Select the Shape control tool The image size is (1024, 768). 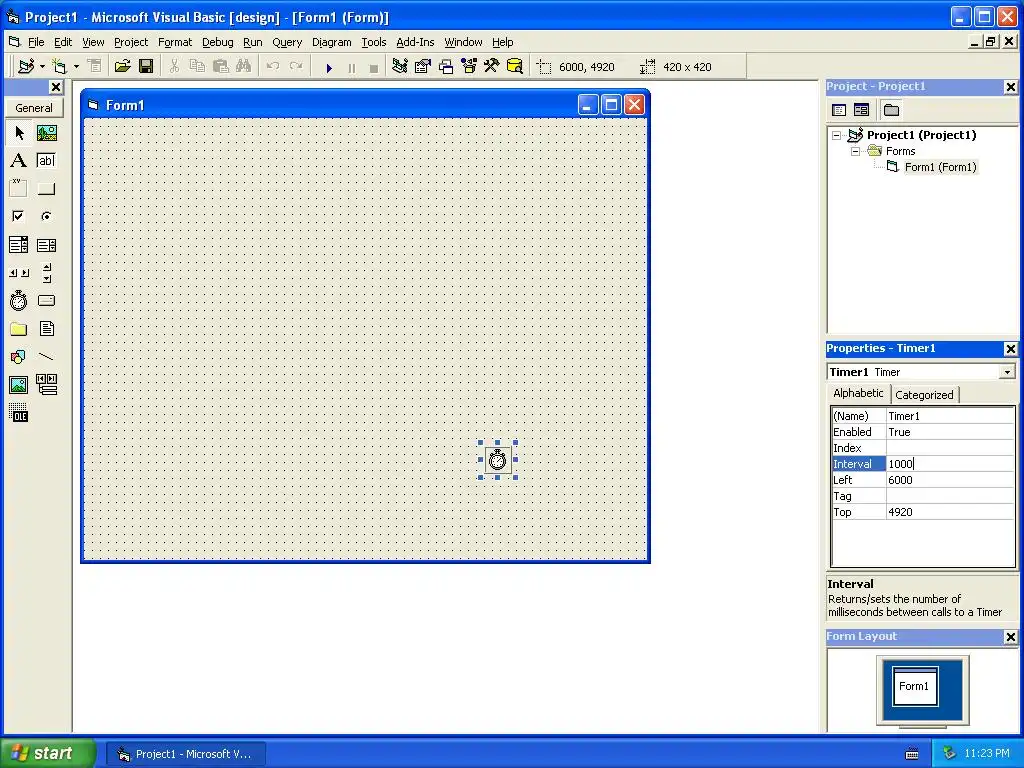(x=19, y=357)
